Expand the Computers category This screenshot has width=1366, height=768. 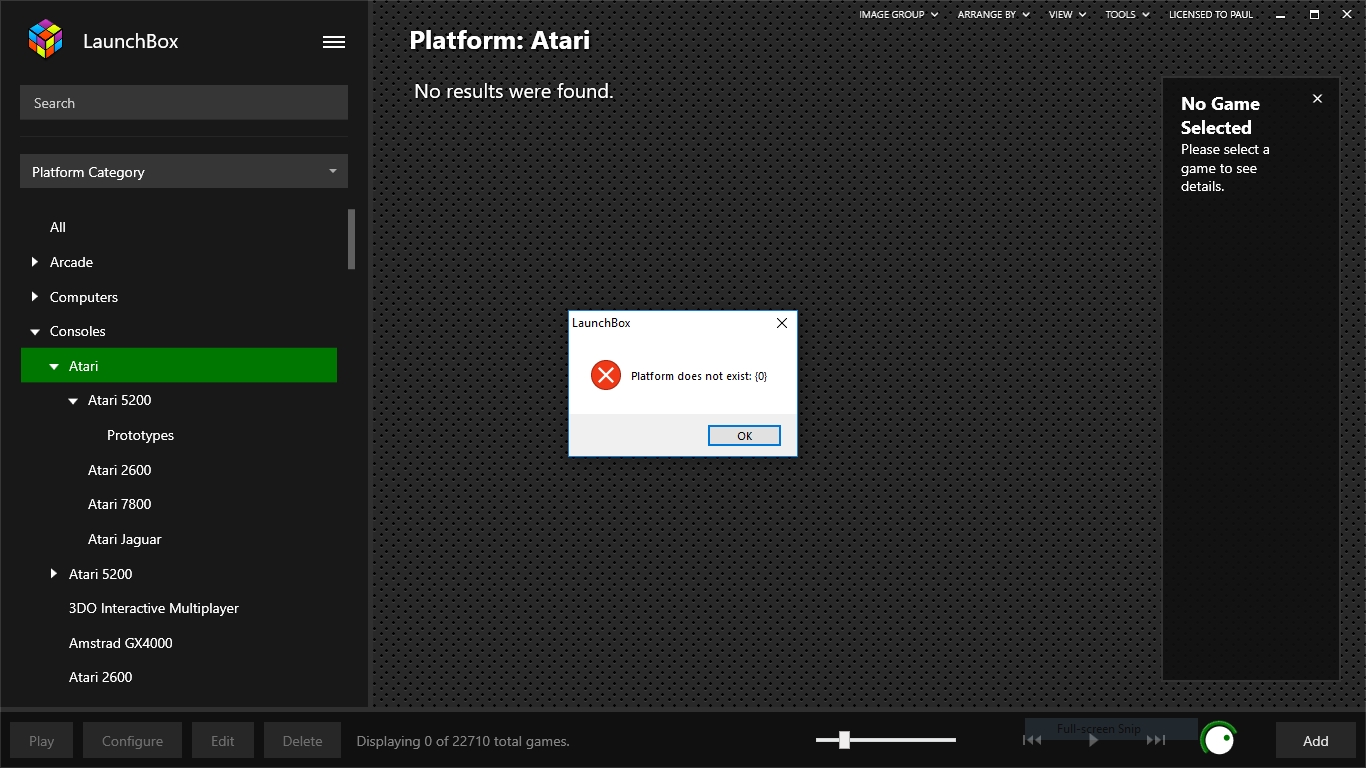(35, 297)
